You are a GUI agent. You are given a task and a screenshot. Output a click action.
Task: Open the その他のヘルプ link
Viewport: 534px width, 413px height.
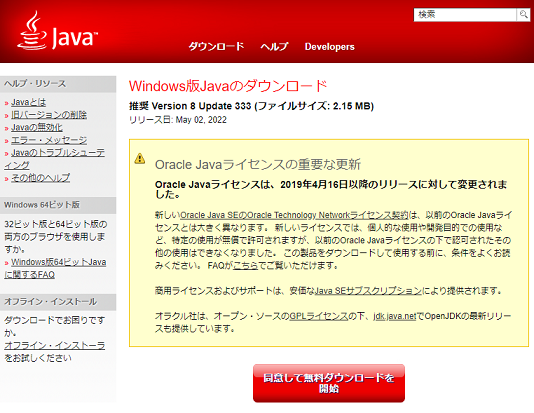point(41,178)
